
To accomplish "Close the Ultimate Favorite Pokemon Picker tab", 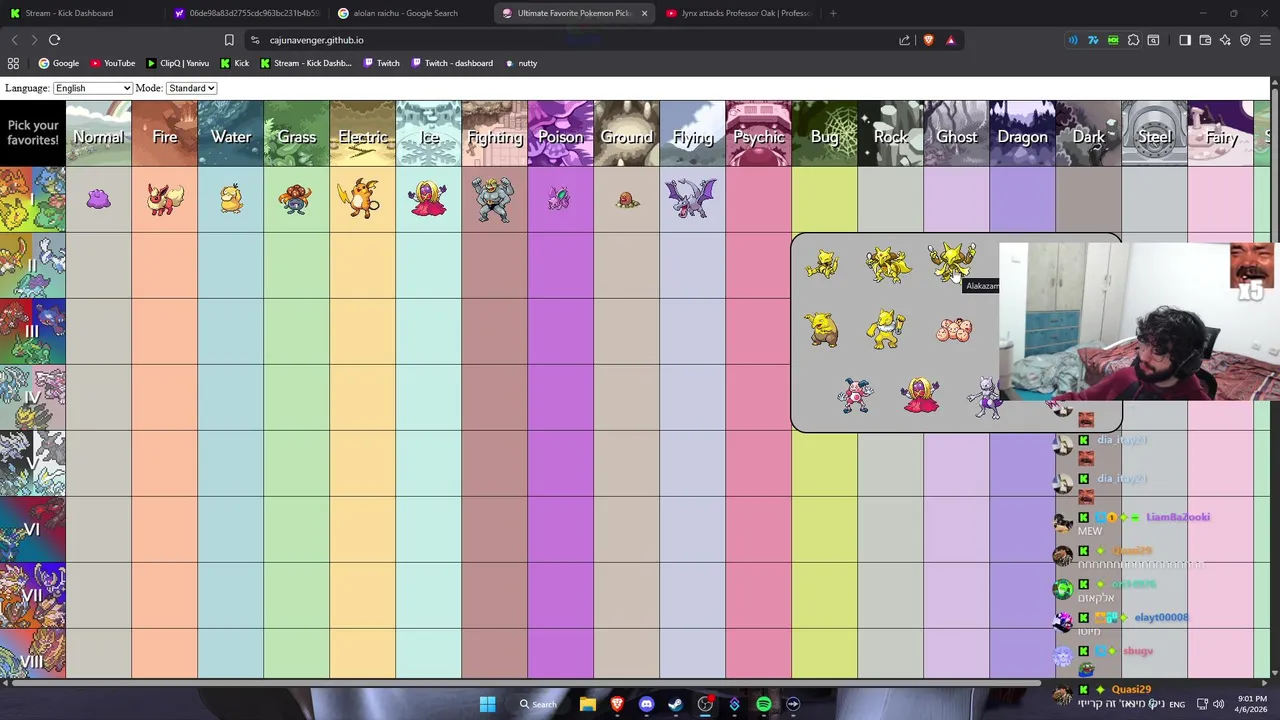I will coord(644,13).
